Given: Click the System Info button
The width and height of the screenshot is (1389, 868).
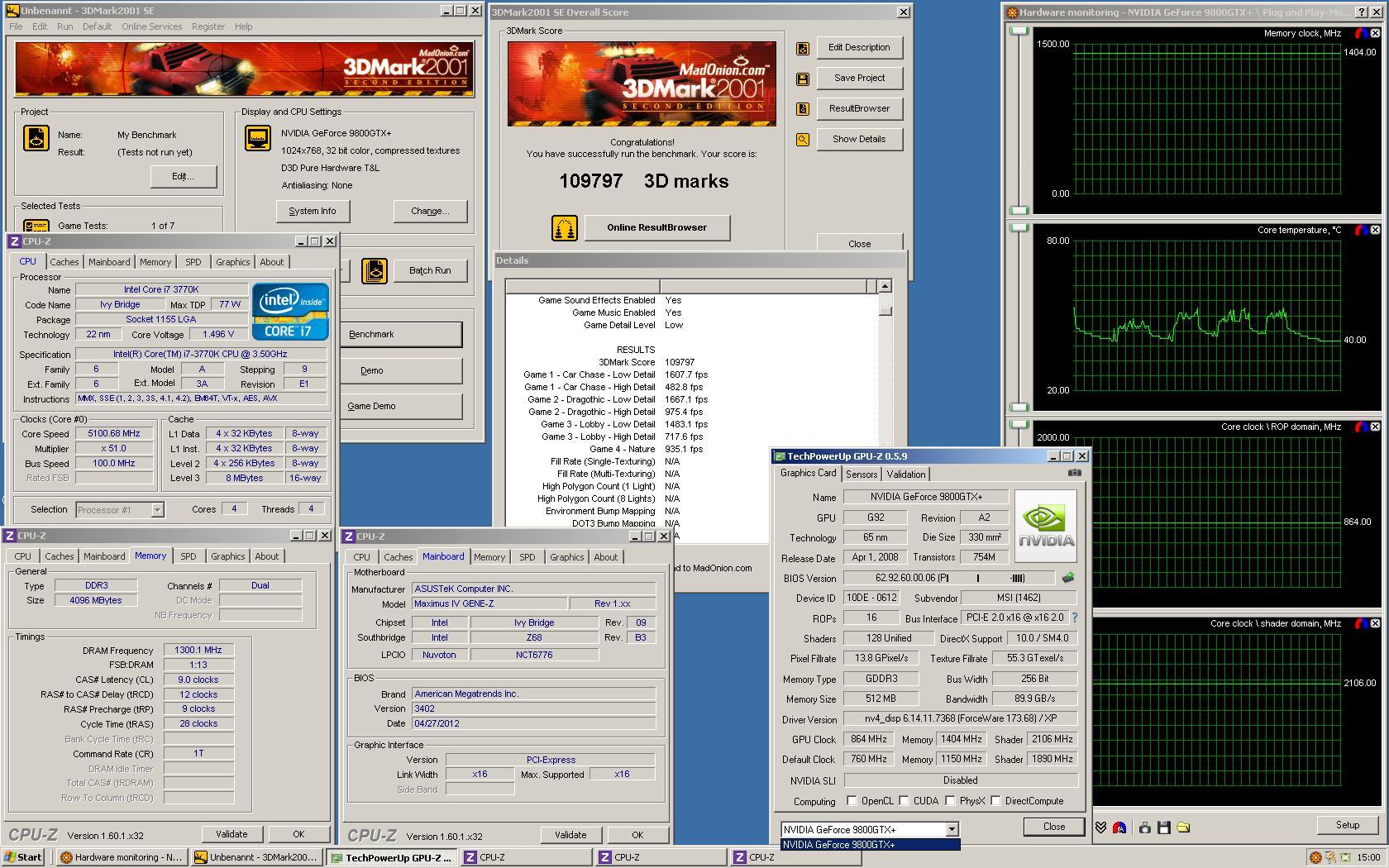Looking at the screenshot, I should (313, 212).
